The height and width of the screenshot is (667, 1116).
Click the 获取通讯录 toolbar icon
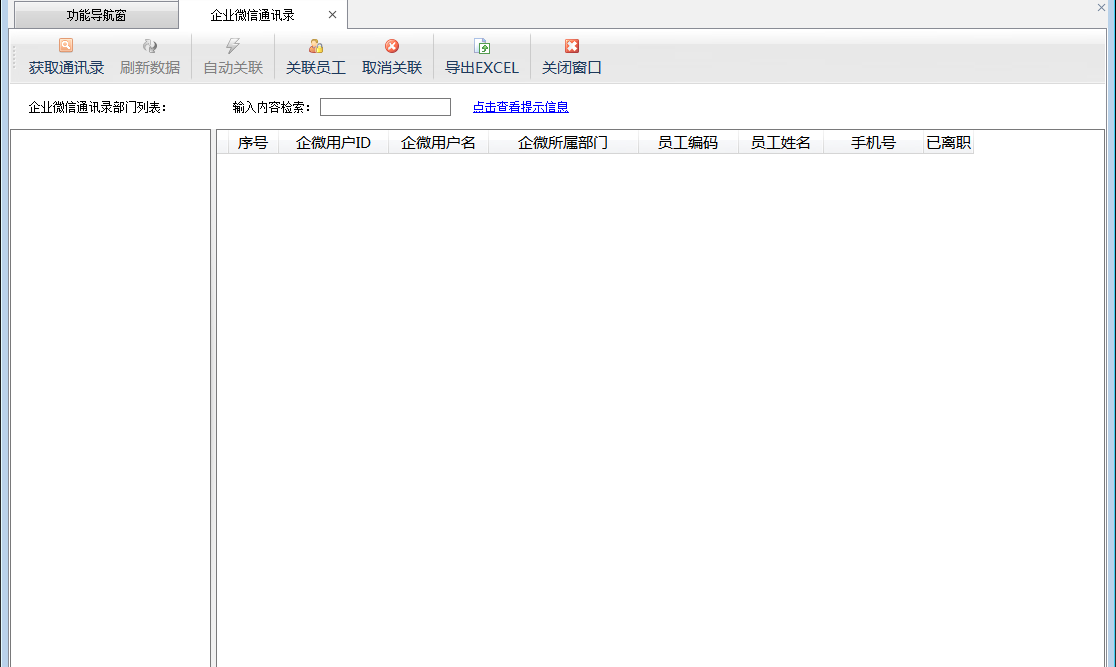coord(66,46)
